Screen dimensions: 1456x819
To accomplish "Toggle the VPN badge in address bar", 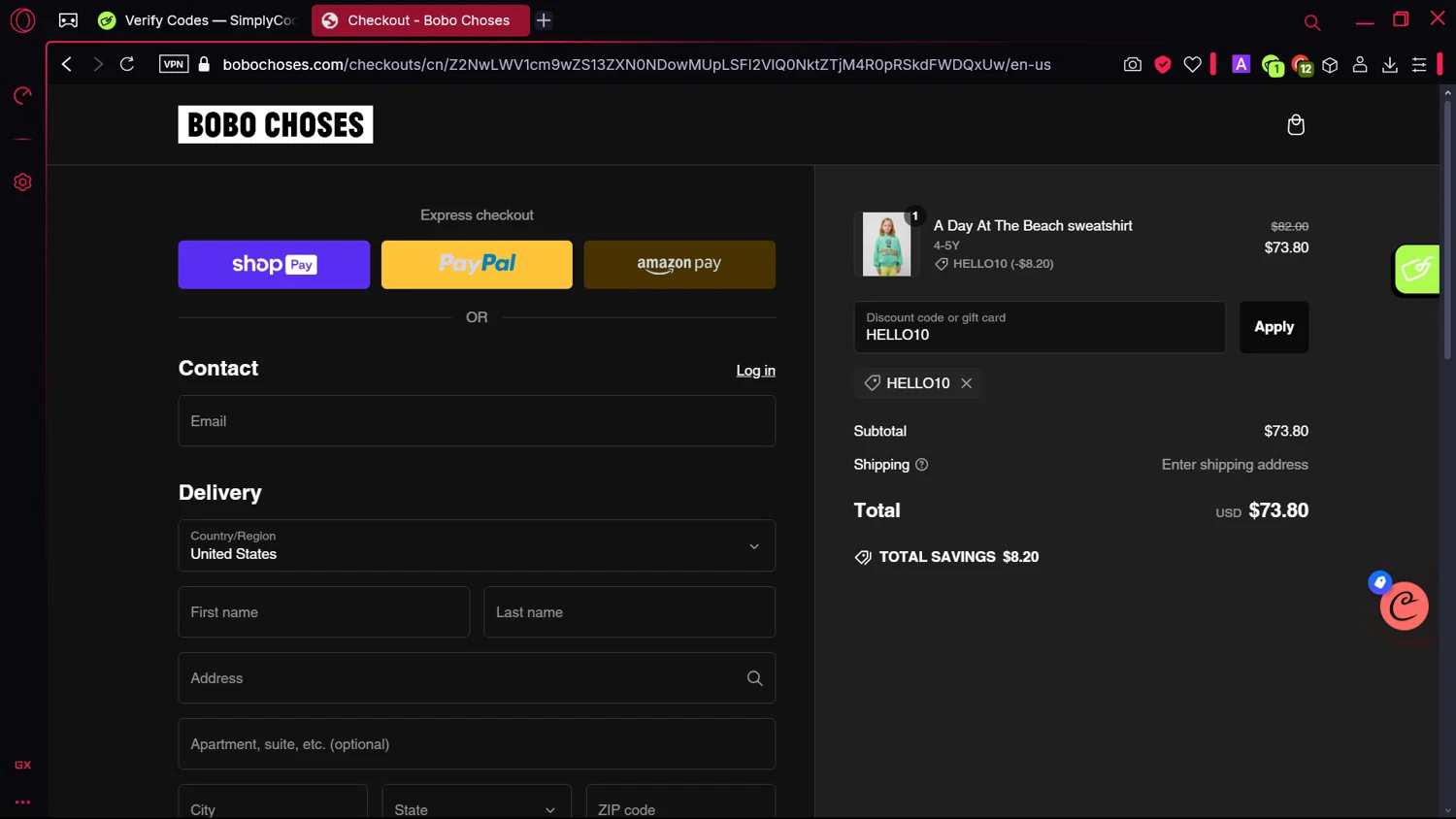I will pyautogui.click(x=174, y=64).
